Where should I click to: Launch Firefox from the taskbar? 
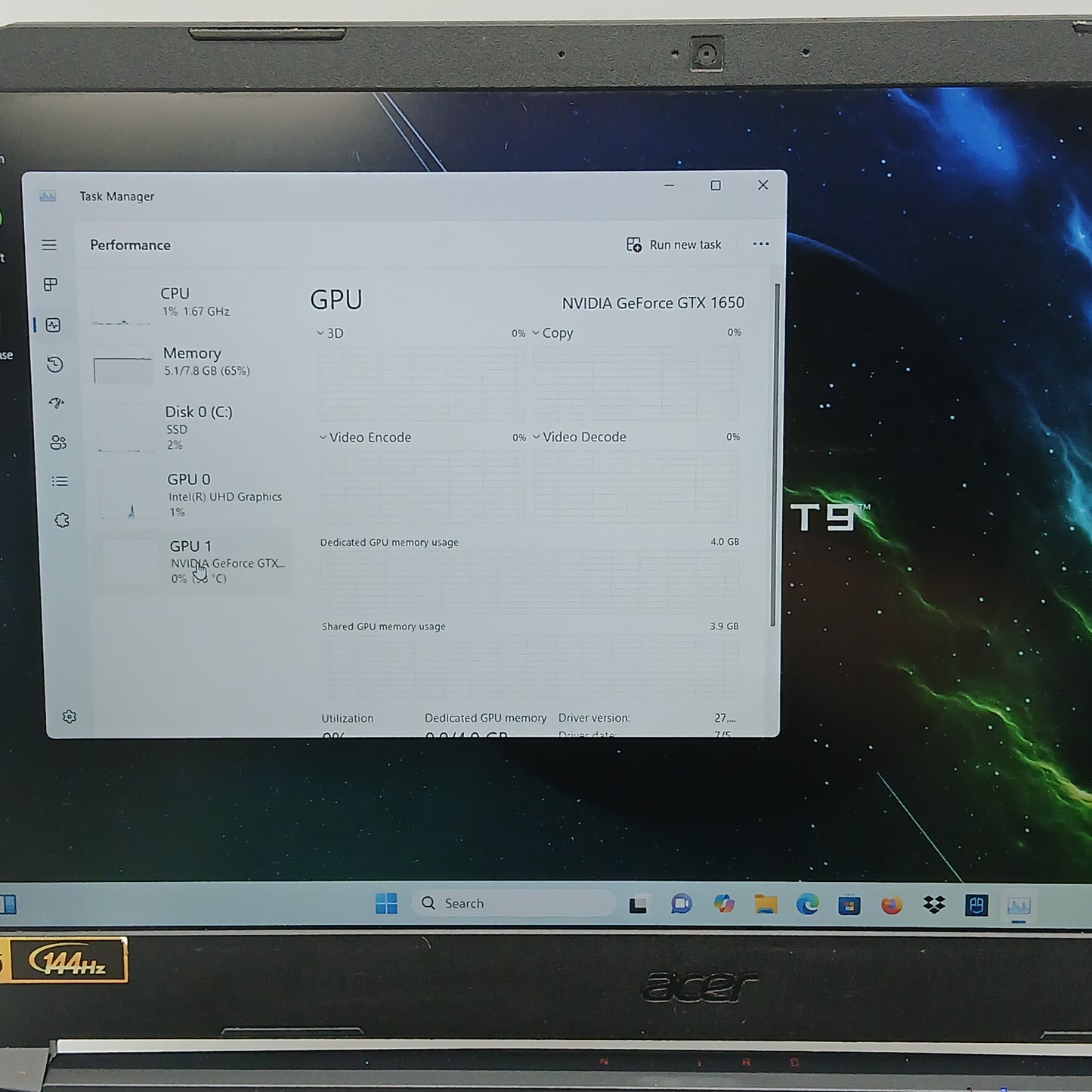coord(892,905)
